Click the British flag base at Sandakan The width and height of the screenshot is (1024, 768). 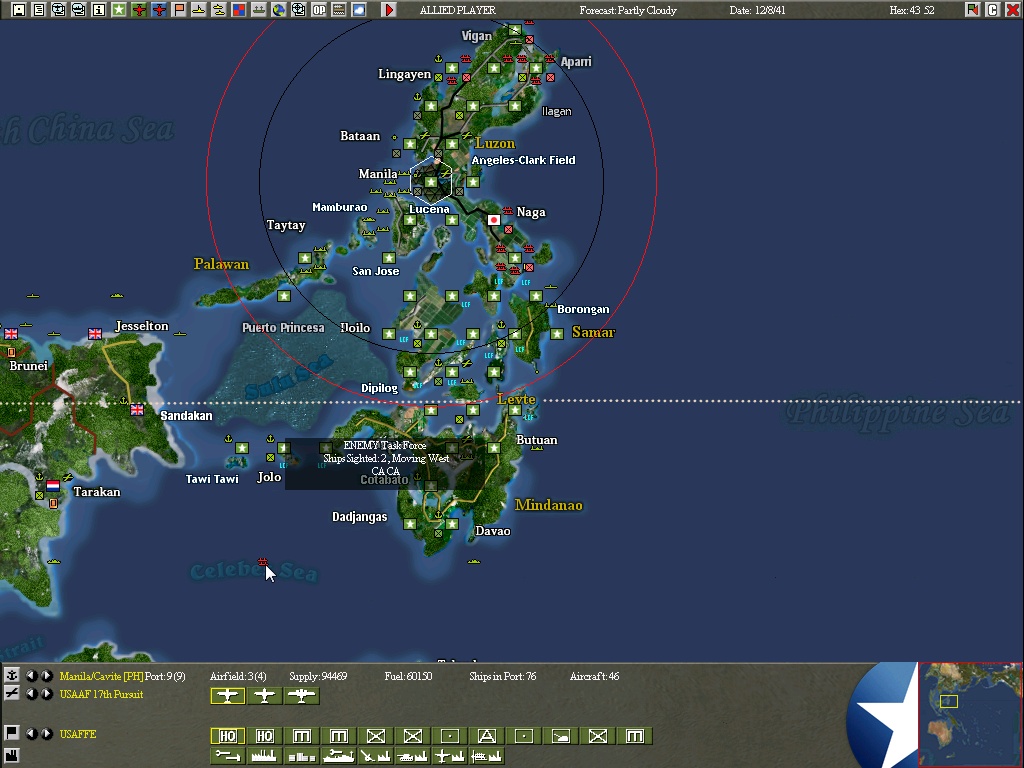pyautogui.click(x=136, y=409)
